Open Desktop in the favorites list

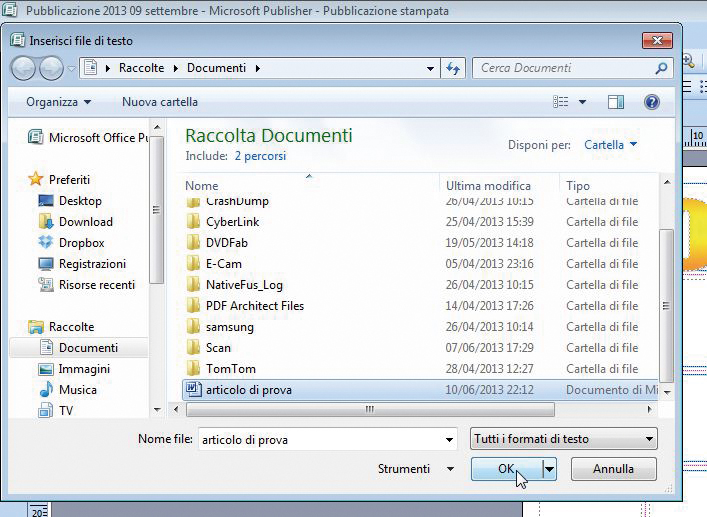pos(70,201)
